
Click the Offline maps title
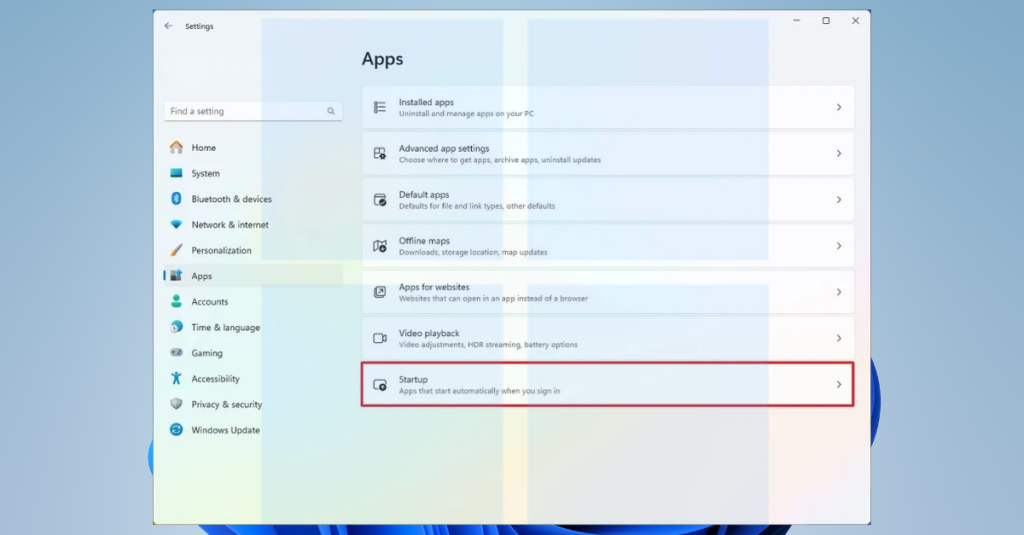424,240
